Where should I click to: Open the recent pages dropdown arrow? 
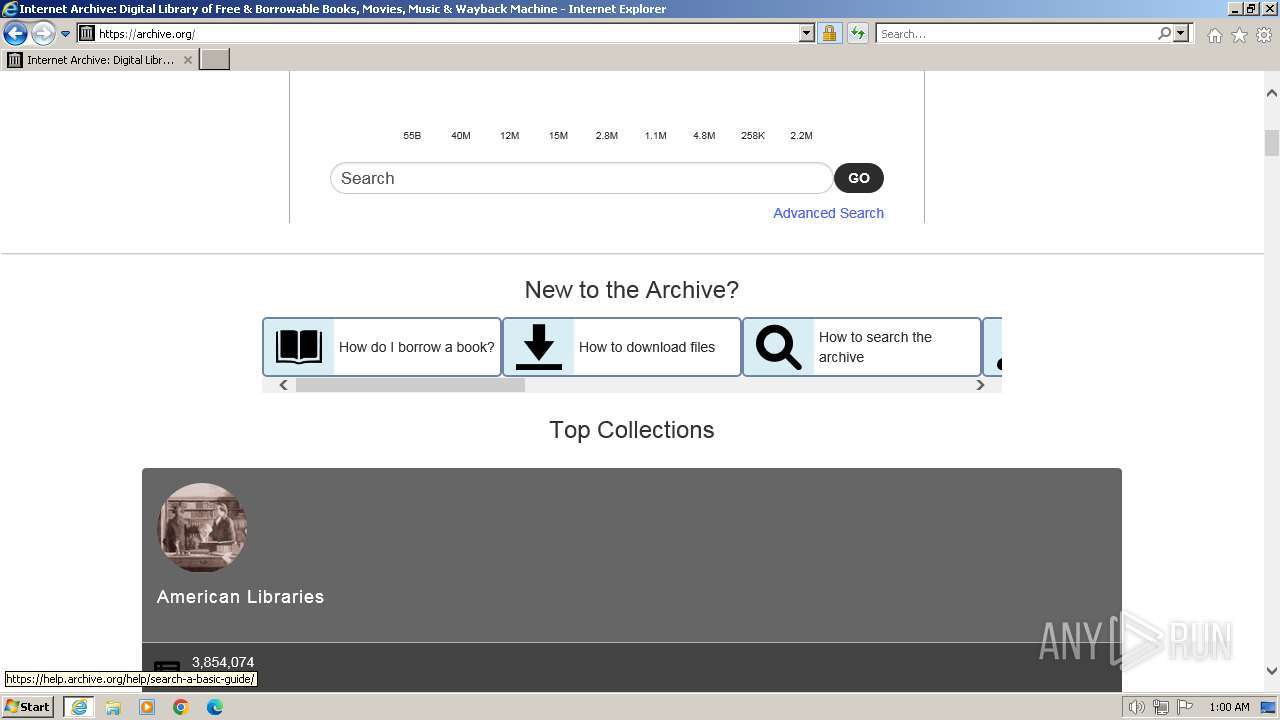(x=66, y=34)
